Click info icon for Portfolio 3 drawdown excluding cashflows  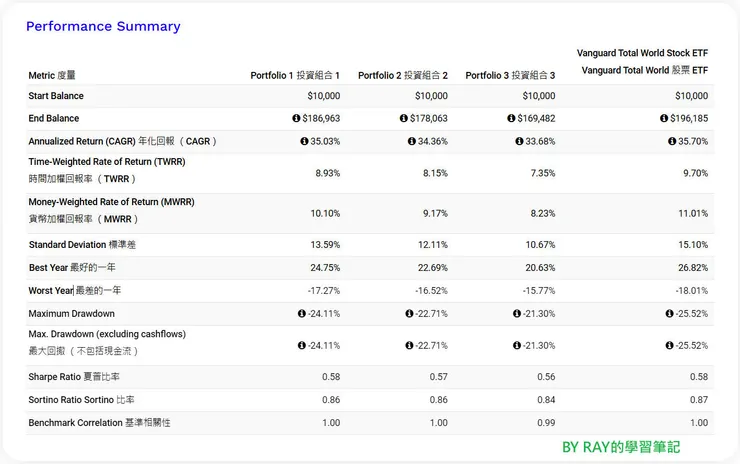[517, 346]
